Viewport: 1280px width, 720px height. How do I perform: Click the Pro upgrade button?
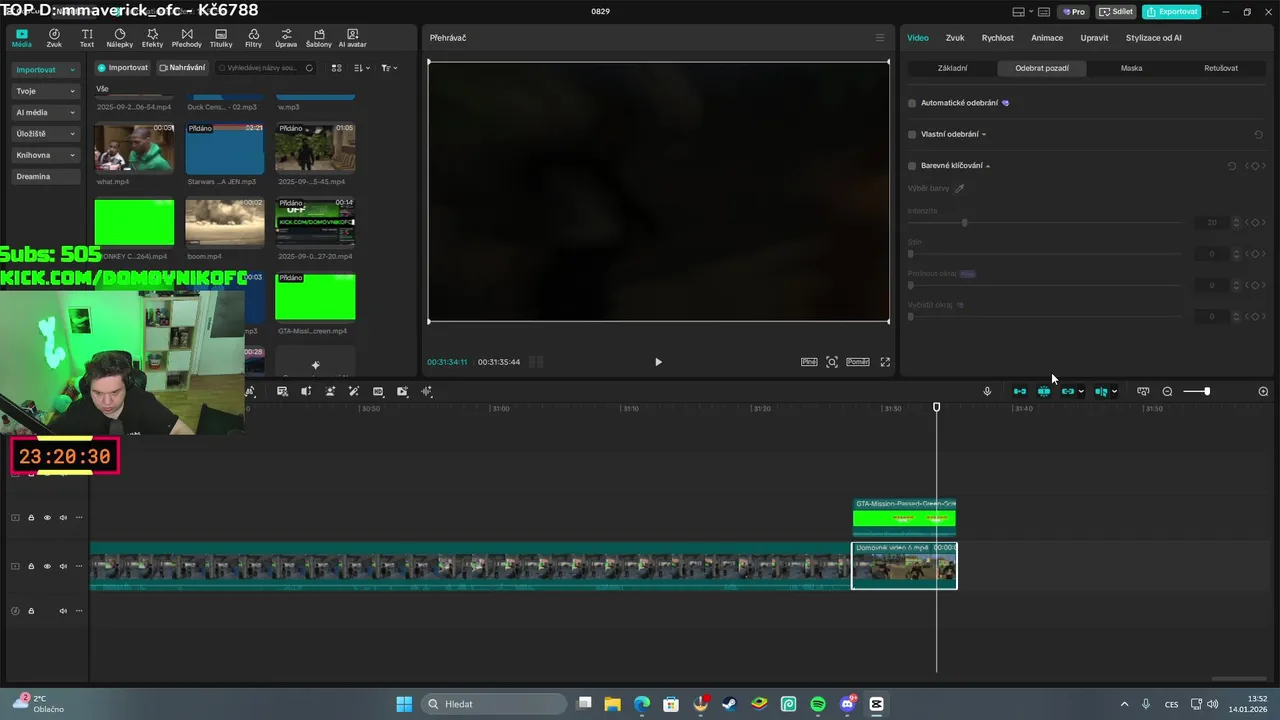point(1075,12)
